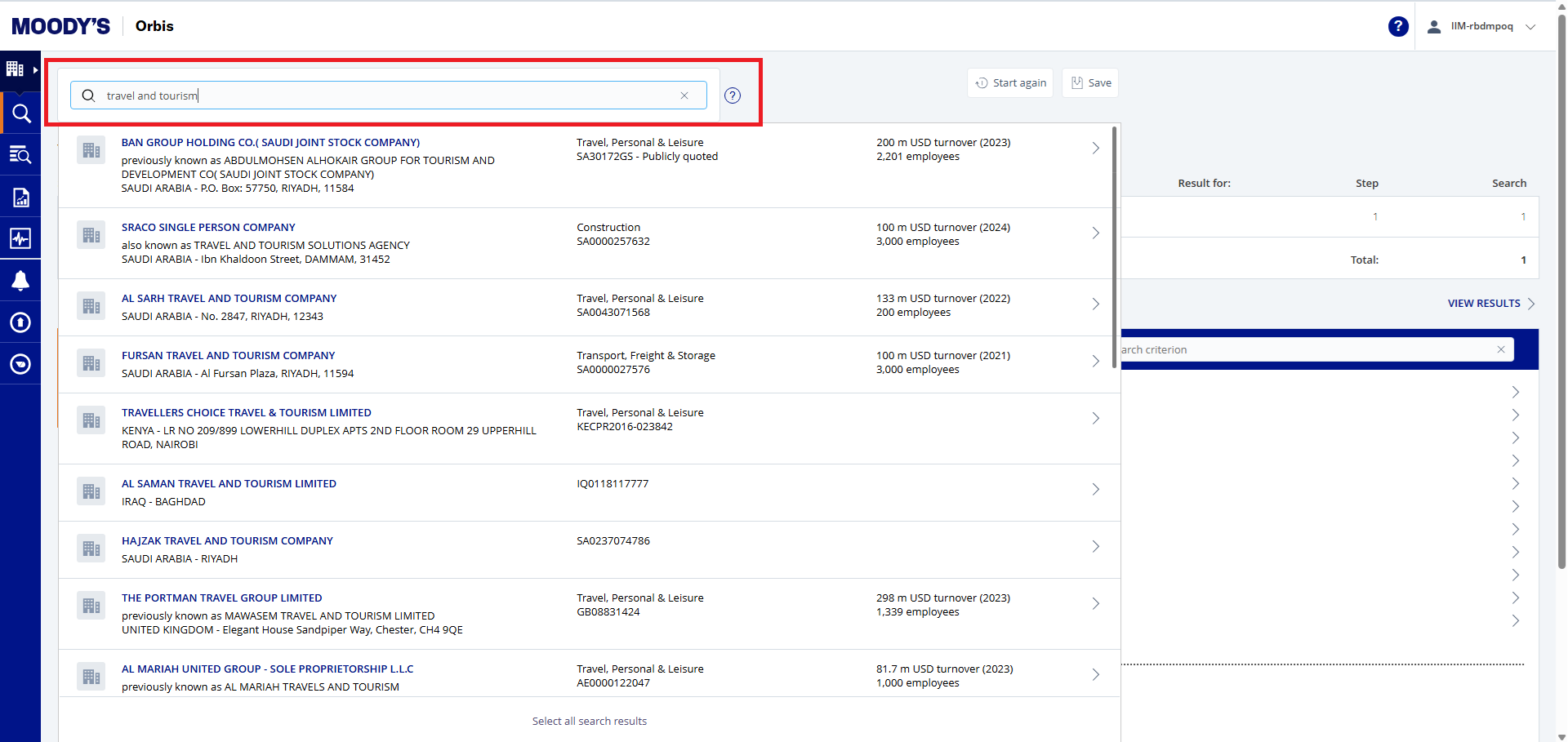Open AL SARH TRAVEL AND TOURISM COMPANY
1568x742 pixels.
pyautogui.click(x=229, y=299)
